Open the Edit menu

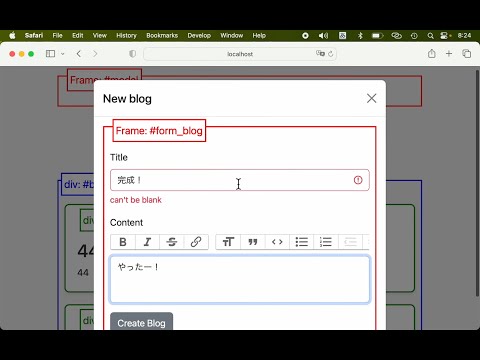(x=78, y=36)
